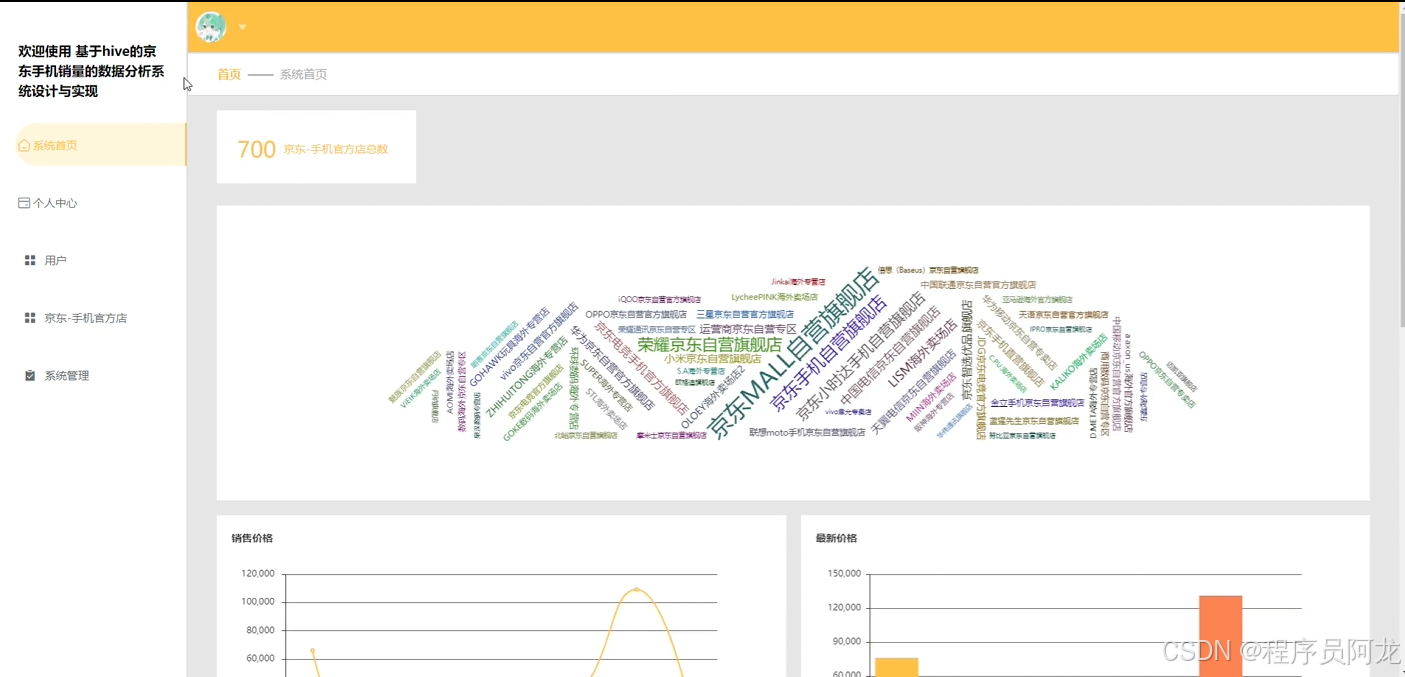Expand the dropdown arrow beside the avatar

pyautogui.click(x=242, y=27)
